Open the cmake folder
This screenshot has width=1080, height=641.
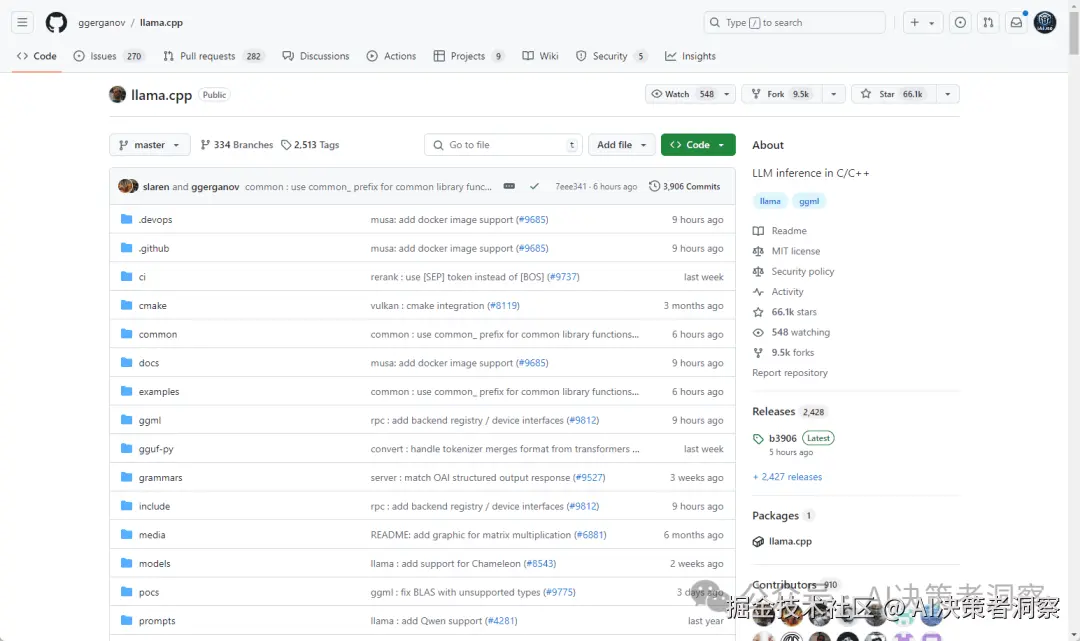pyautogui.click(x=152, y=306)
